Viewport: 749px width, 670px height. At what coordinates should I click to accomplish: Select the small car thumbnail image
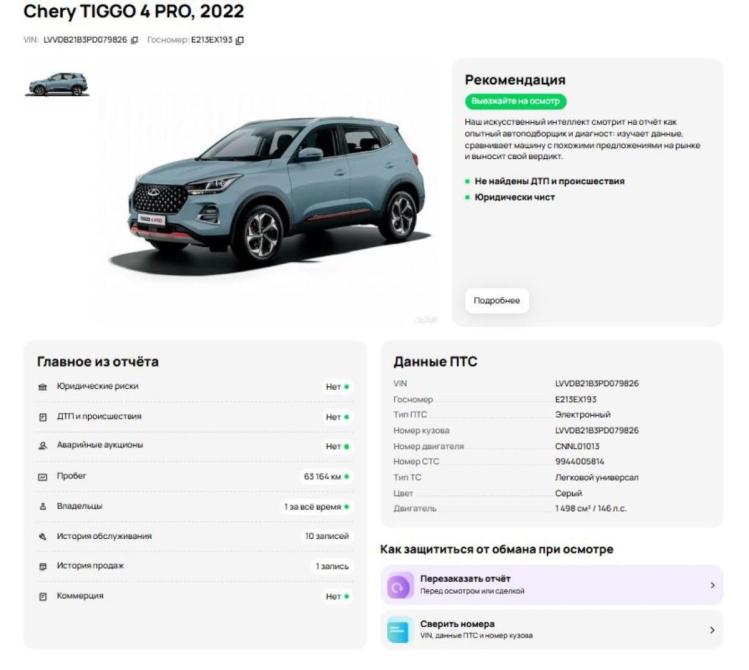pos(58,85)
